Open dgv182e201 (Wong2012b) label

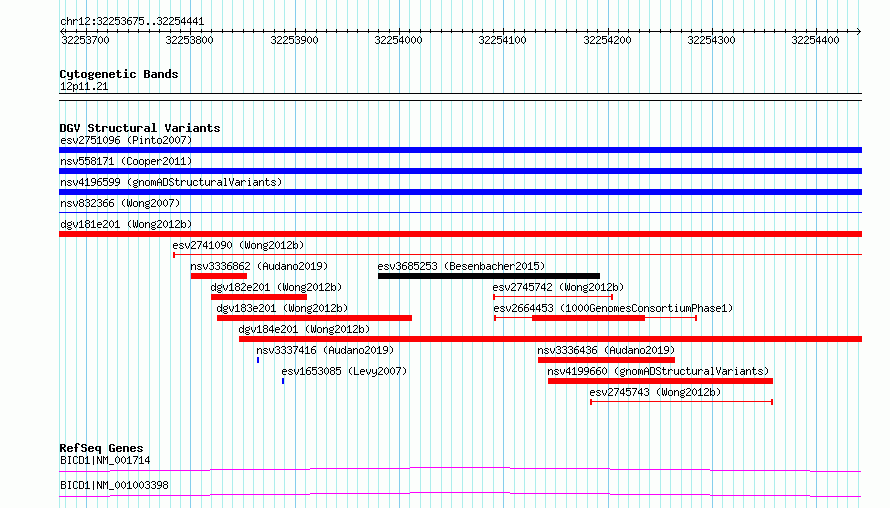pyautogui.click(x=276, y=287)
